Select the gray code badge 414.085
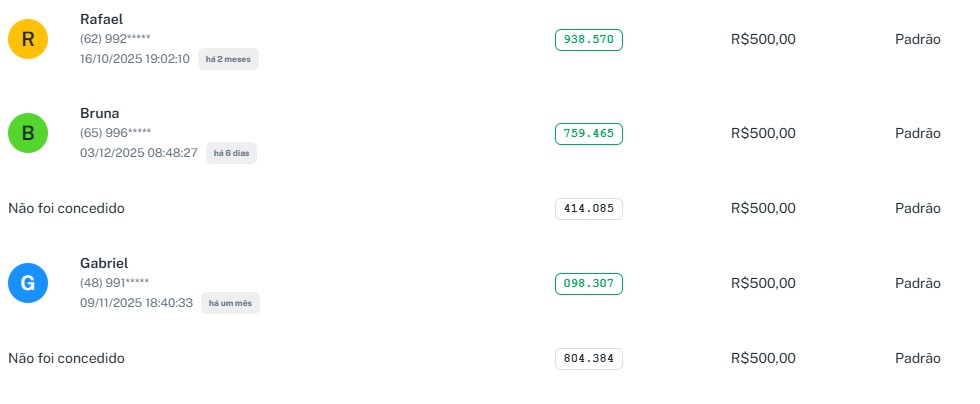The image size is (980, 404). point(589,209)
